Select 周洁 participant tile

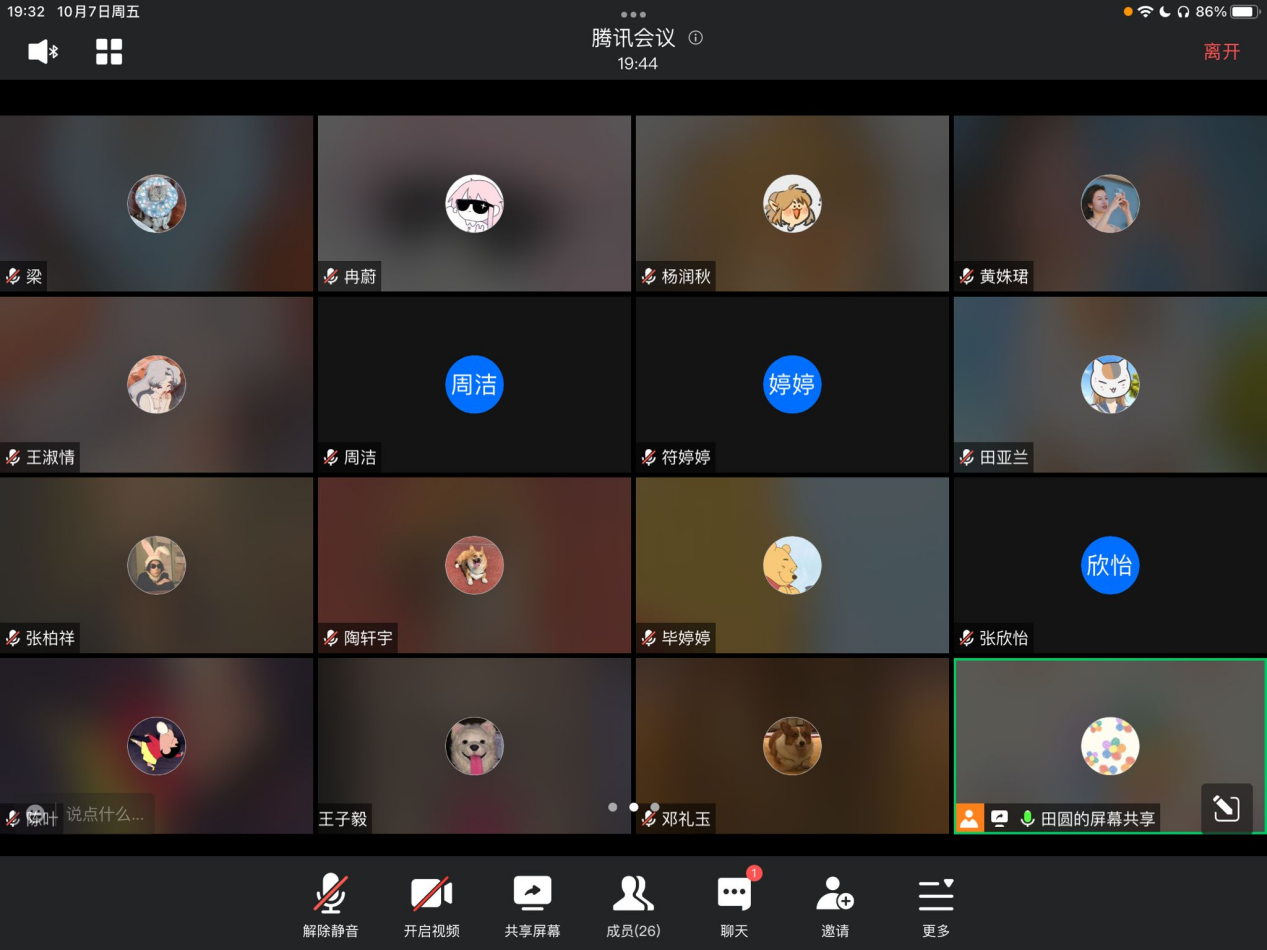[474, 384]
